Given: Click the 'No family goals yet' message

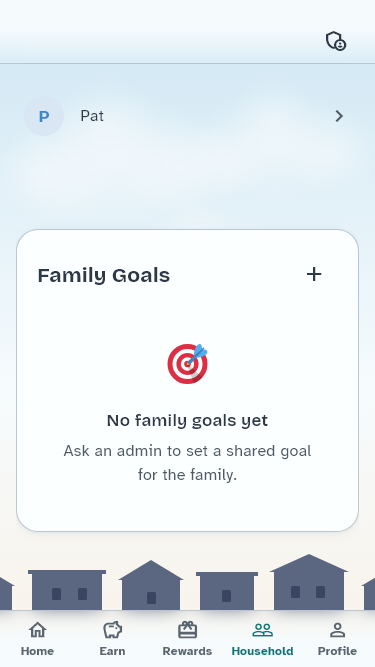Looking at the screenshot, I should (x=188, y=421).
